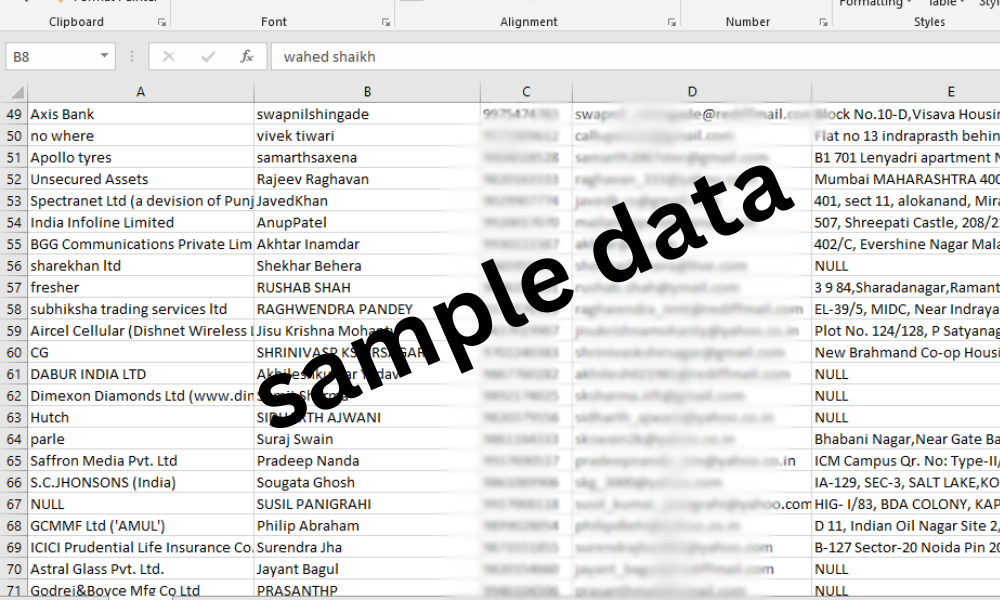
Task: Click the B-127 Sector-20 Noida address cell
Action: click(906, 548)
